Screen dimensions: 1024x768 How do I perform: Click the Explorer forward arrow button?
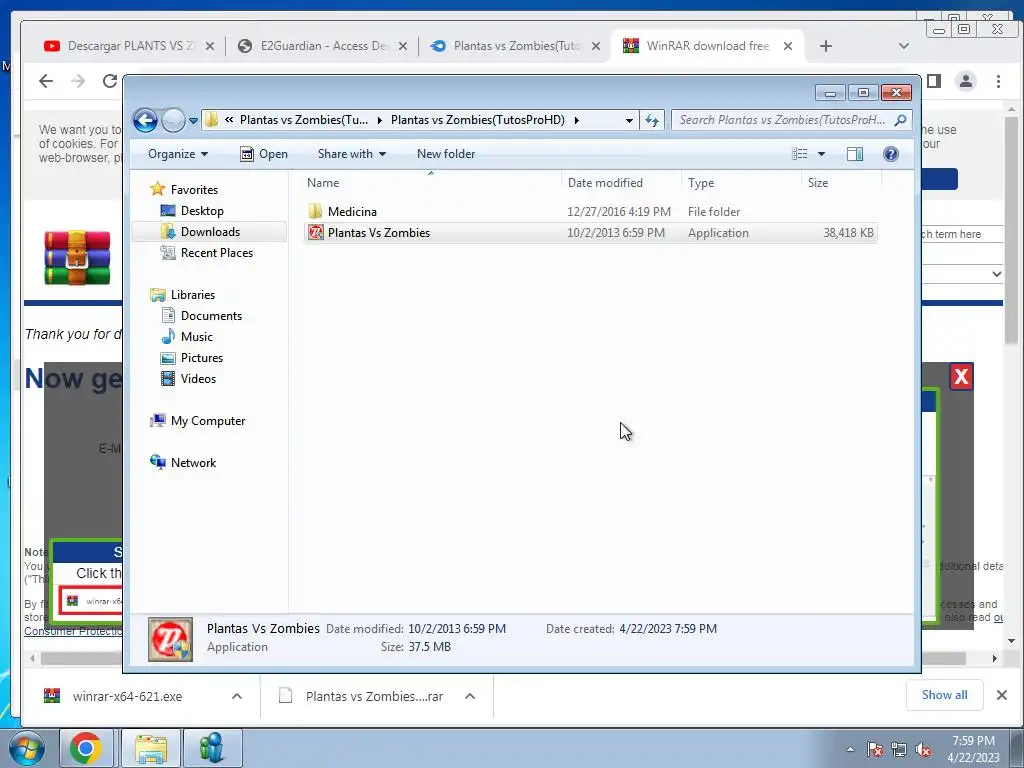[173, 120]
